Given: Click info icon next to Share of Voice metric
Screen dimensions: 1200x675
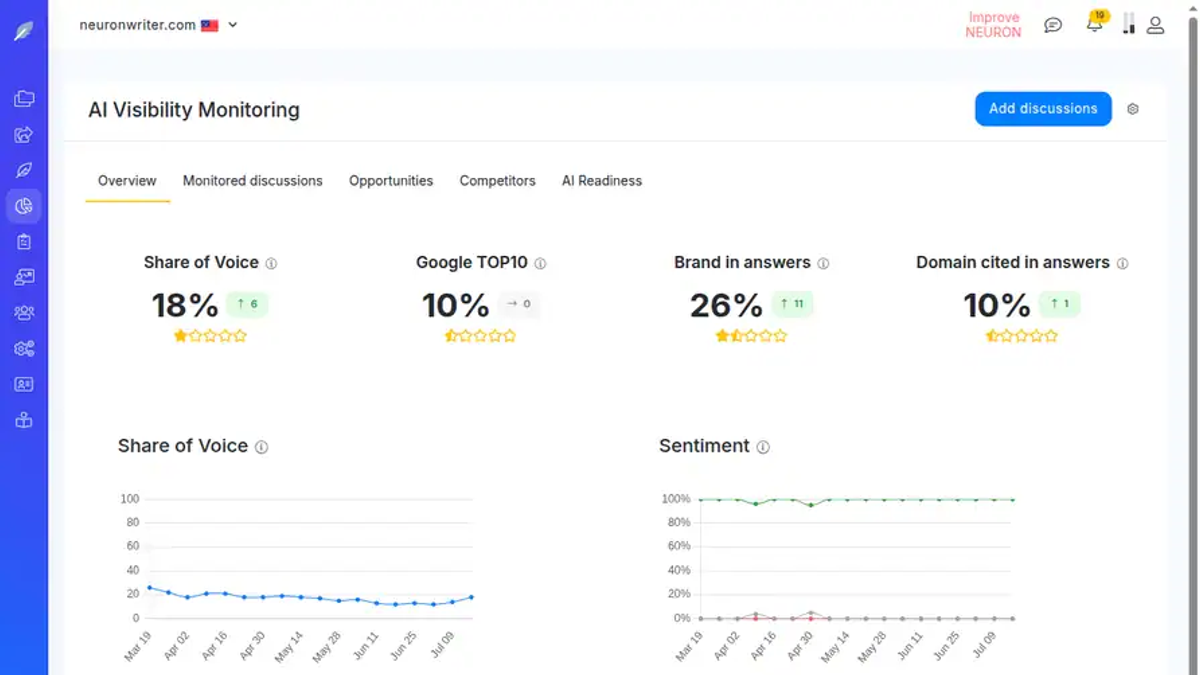Looking at the screenshot, I should (x=271, y=264).
